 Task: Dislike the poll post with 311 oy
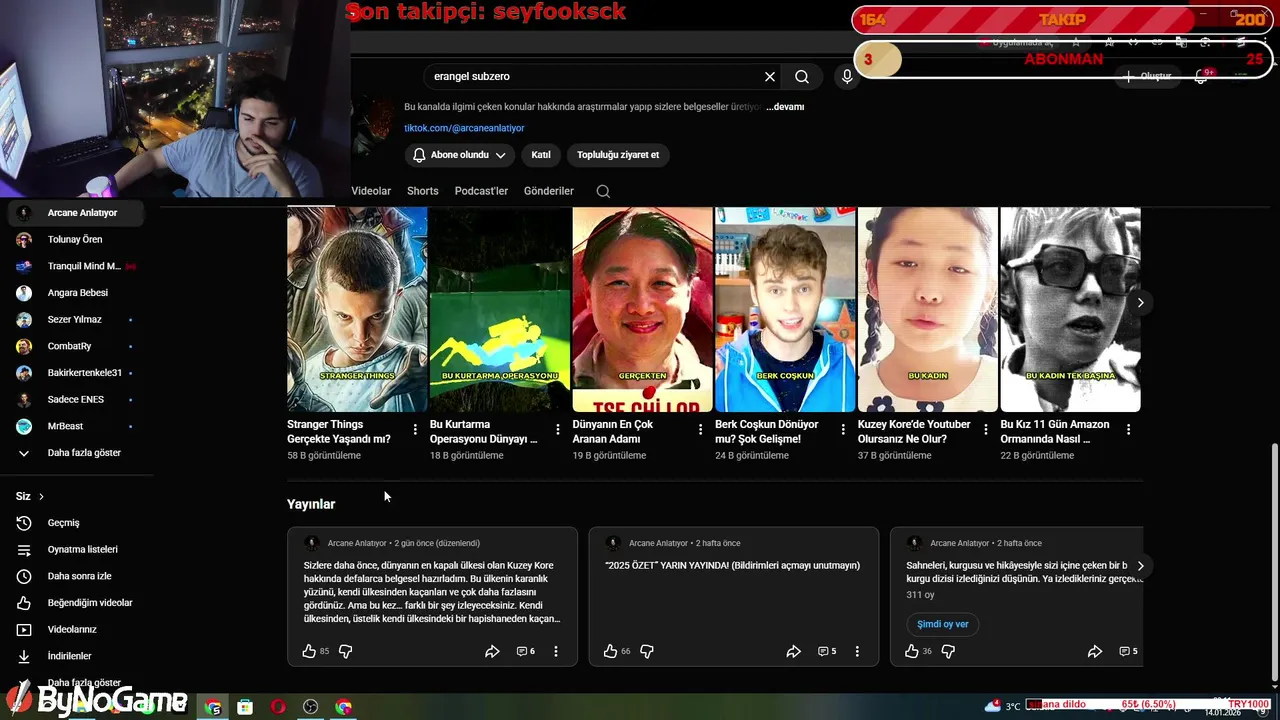[x=948, y=651]
